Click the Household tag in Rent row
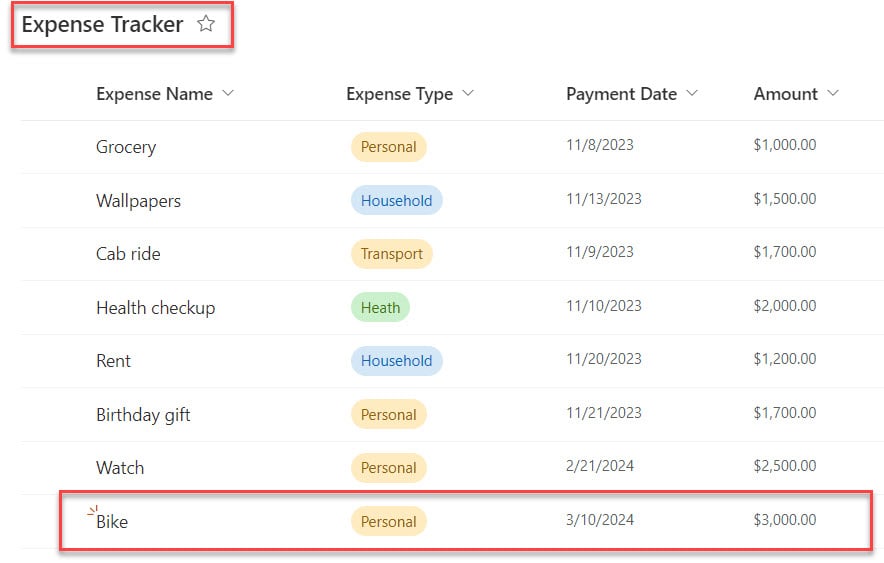The height and width of the screenshot is (563, 884). (396, 361)
